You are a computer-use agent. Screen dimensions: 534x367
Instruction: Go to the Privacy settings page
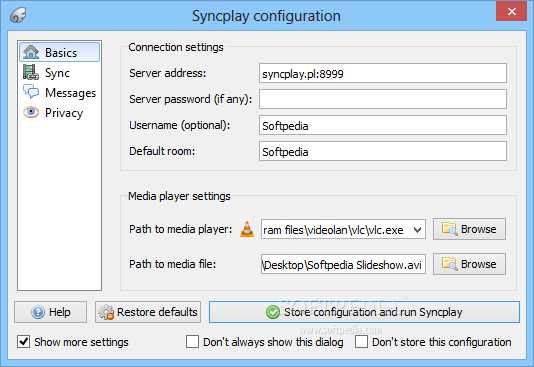coord(60,113)
